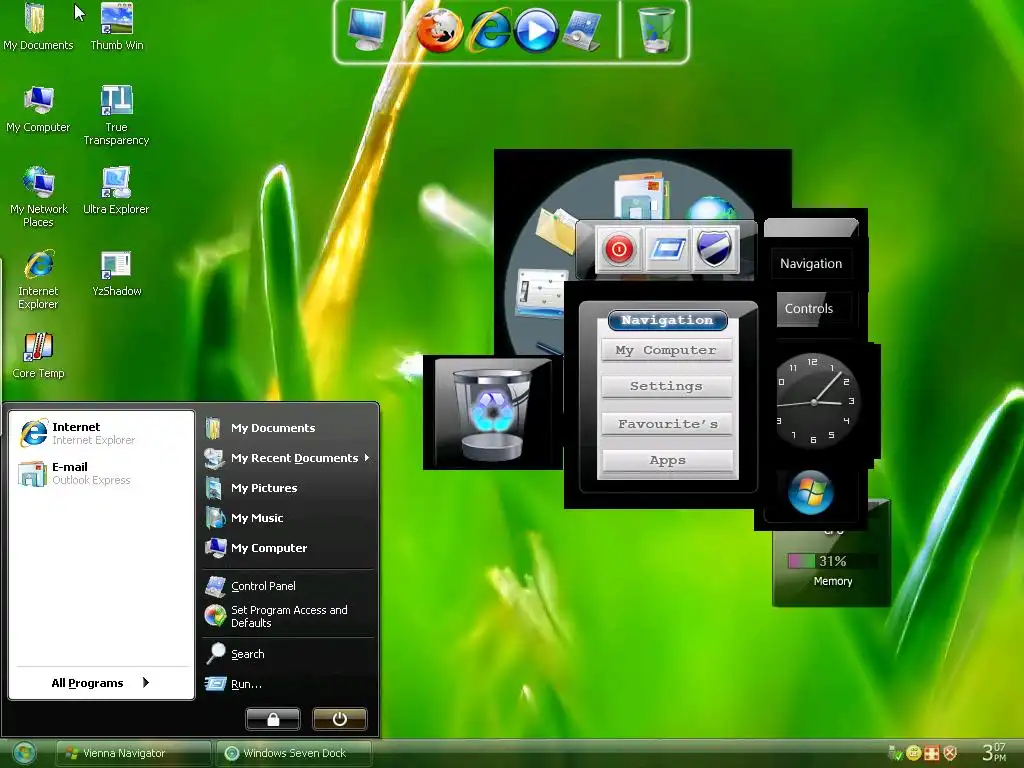Open Ultra Explorer desktop shortcut
Image resolution: width=1024 pixels, height=768 pixels.
pyautogui.click(x=116, y=191)
